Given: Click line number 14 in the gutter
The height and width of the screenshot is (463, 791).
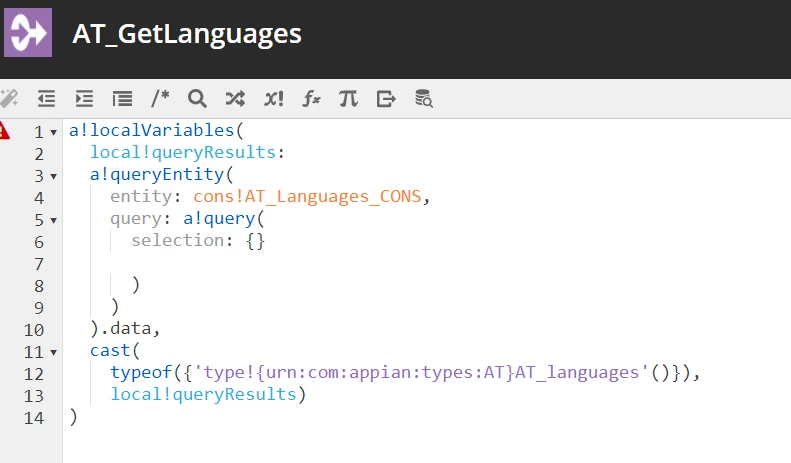Looking at the screenshot, I should [34, 418].
